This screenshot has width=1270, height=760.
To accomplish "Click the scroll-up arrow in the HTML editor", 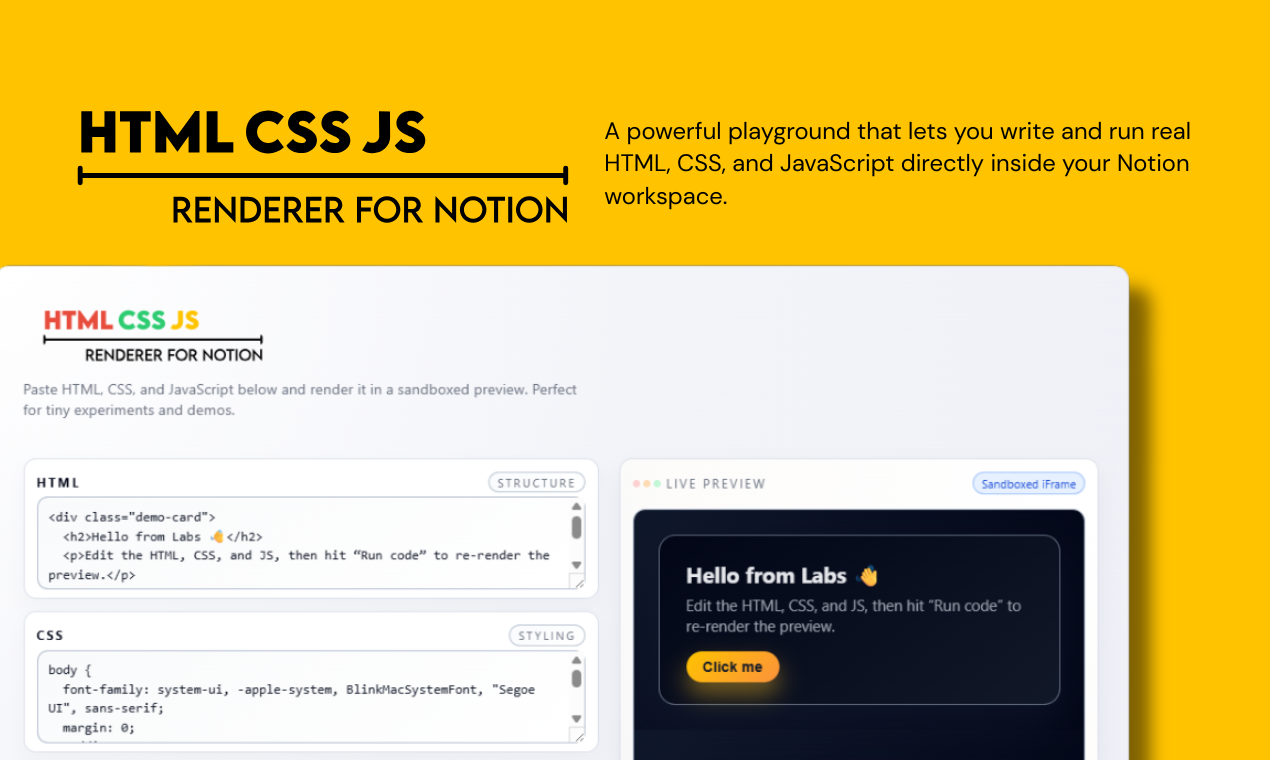I will (575, 506).
